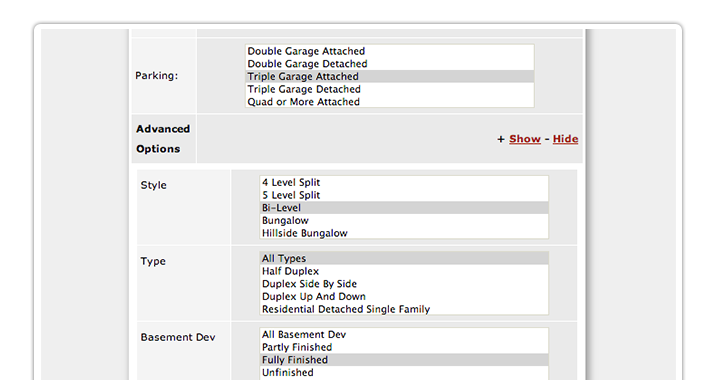Select Double Garage Attached parking option
This screenshot has height=380, width=712.
point(390,51)
